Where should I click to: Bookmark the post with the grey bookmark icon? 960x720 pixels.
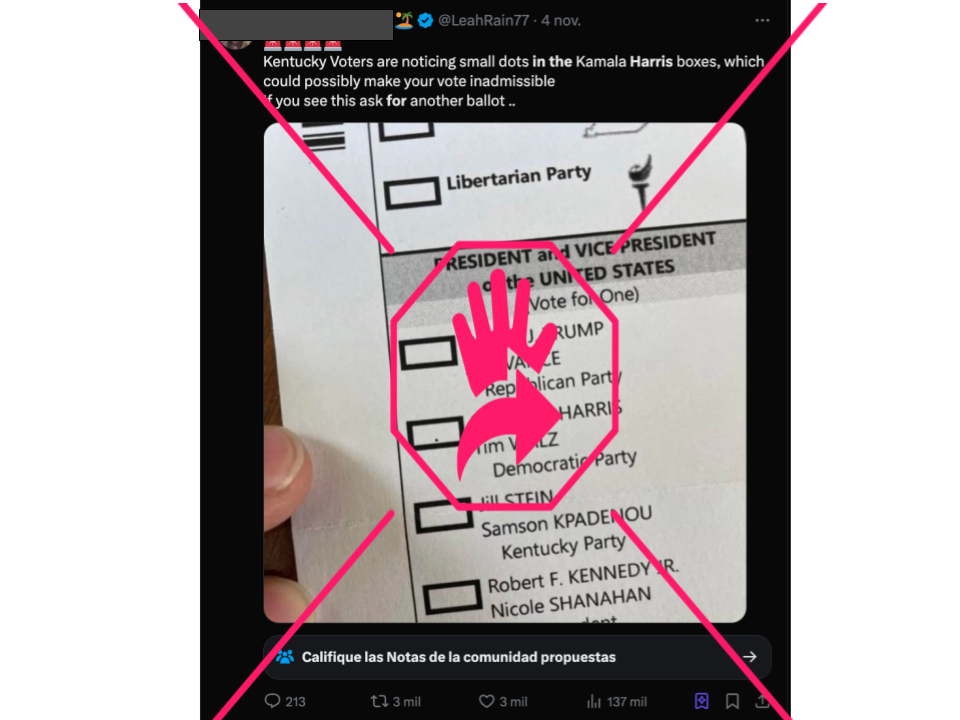(x=732, y=701)
